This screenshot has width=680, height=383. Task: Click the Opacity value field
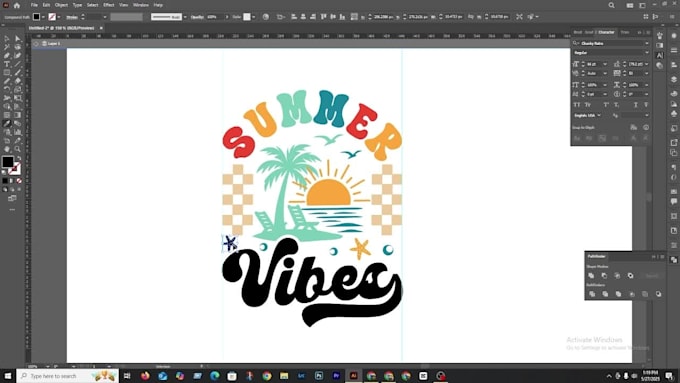click(214, 17)
